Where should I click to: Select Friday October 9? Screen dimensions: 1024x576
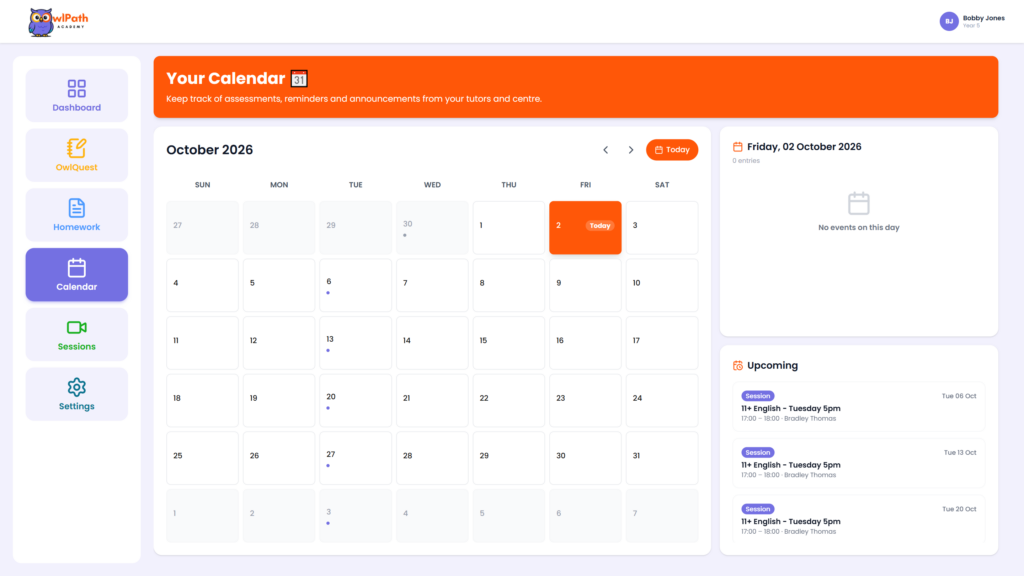(585, 285)
